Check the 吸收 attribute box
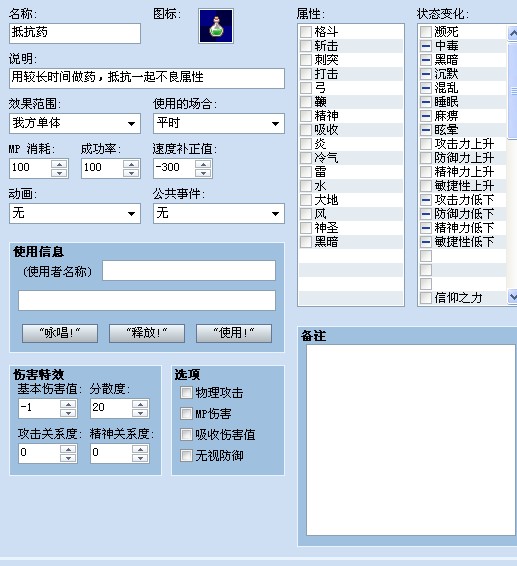The image size is (517, 566). (x=306, y=130)
